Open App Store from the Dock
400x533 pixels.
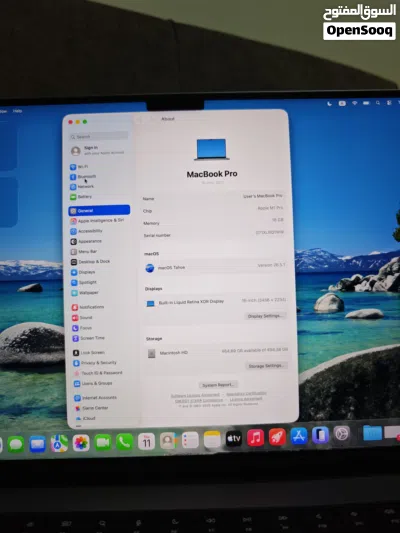(x=299, y=436)
